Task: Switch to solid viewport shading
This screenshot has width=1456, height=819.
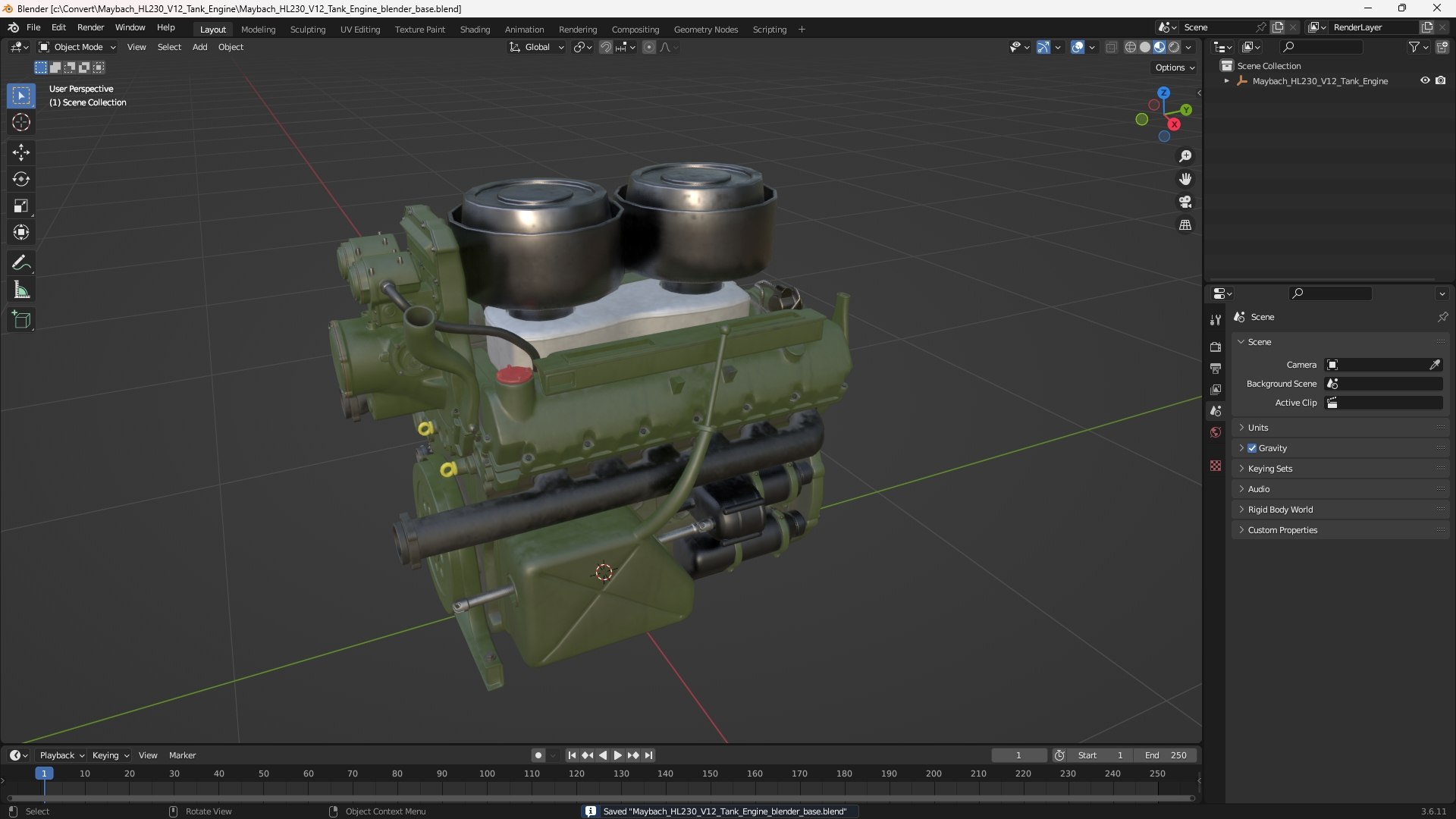Action: [1145, 47]
